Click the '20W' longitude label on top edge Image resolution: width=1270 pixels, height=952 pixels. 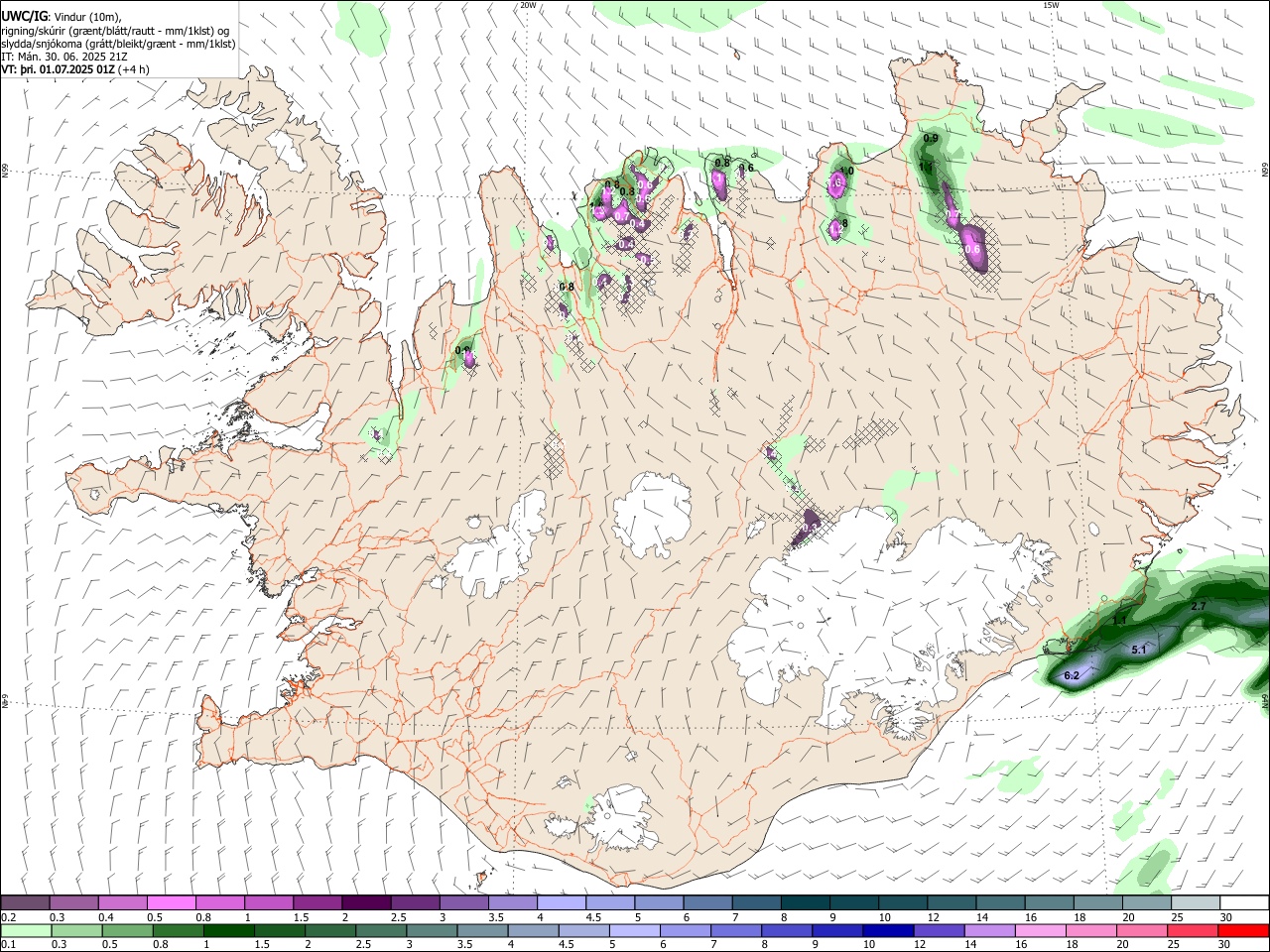point(528,5)
